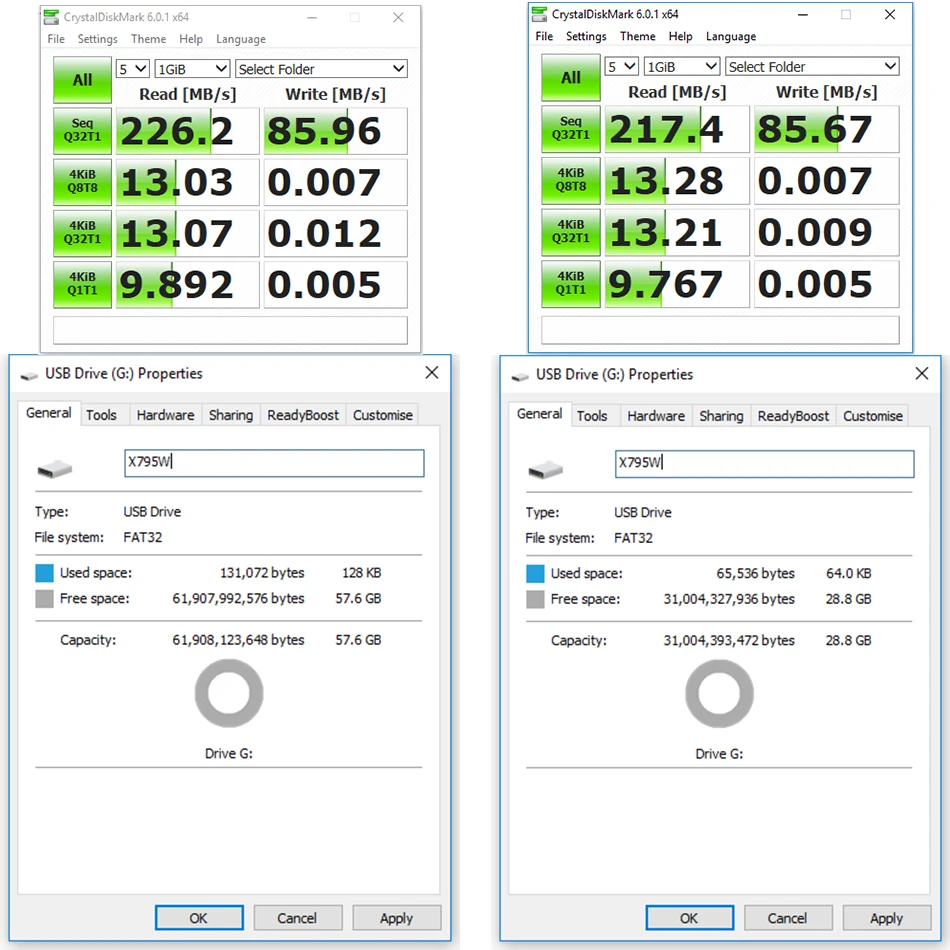Viewport: 950px width, 950px height.
Task: Select General tab in left Properties dialog
Action: [48, 413]
